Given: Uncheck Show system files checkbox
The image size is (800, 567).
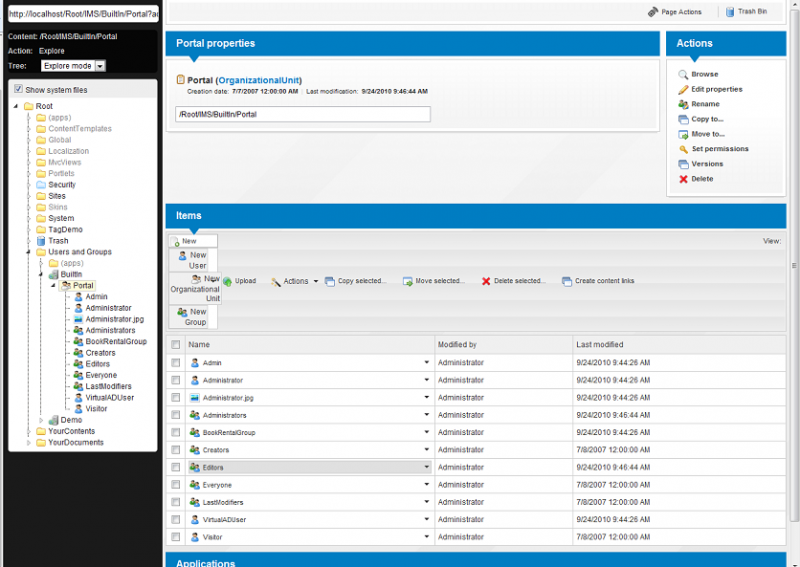Looking at the screenshot, I should point(18,89).
